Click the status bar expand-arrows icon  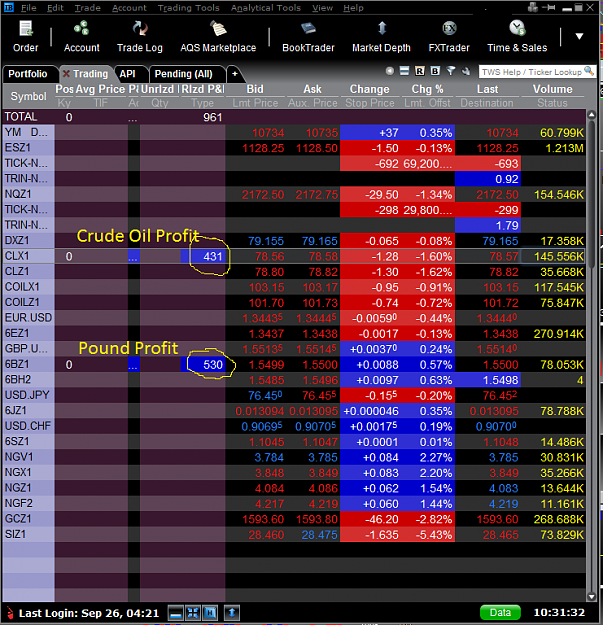coord(193,613)
